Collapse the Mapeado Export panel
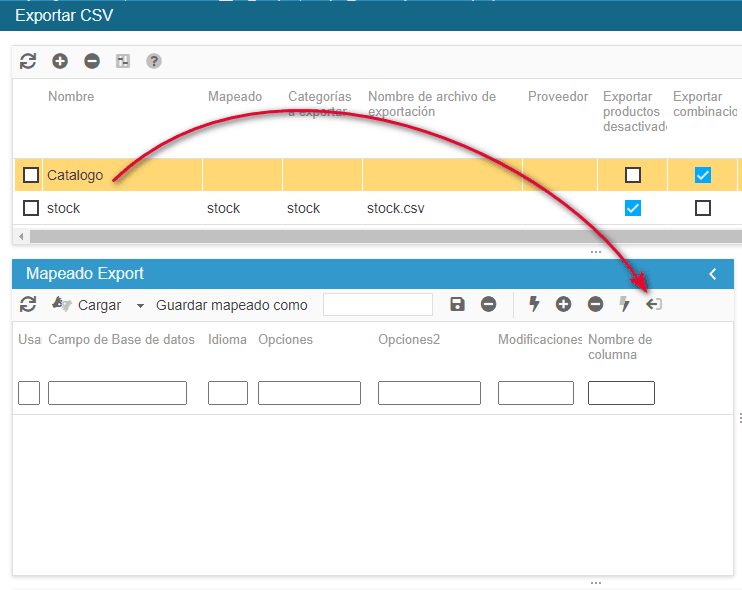Screen dimensions: 742x590 tap(713, 273)
